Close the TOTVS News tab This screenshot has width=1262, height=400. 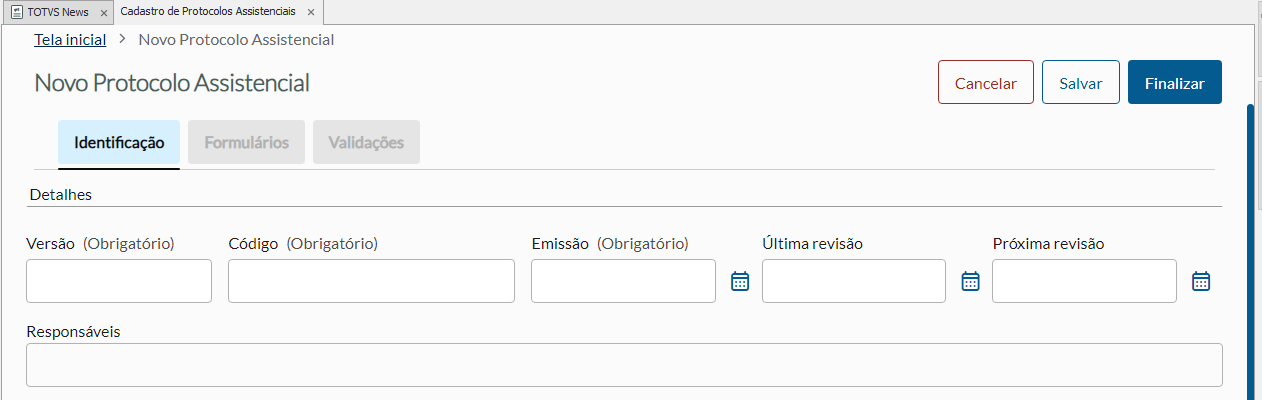[x=104, y=13]
